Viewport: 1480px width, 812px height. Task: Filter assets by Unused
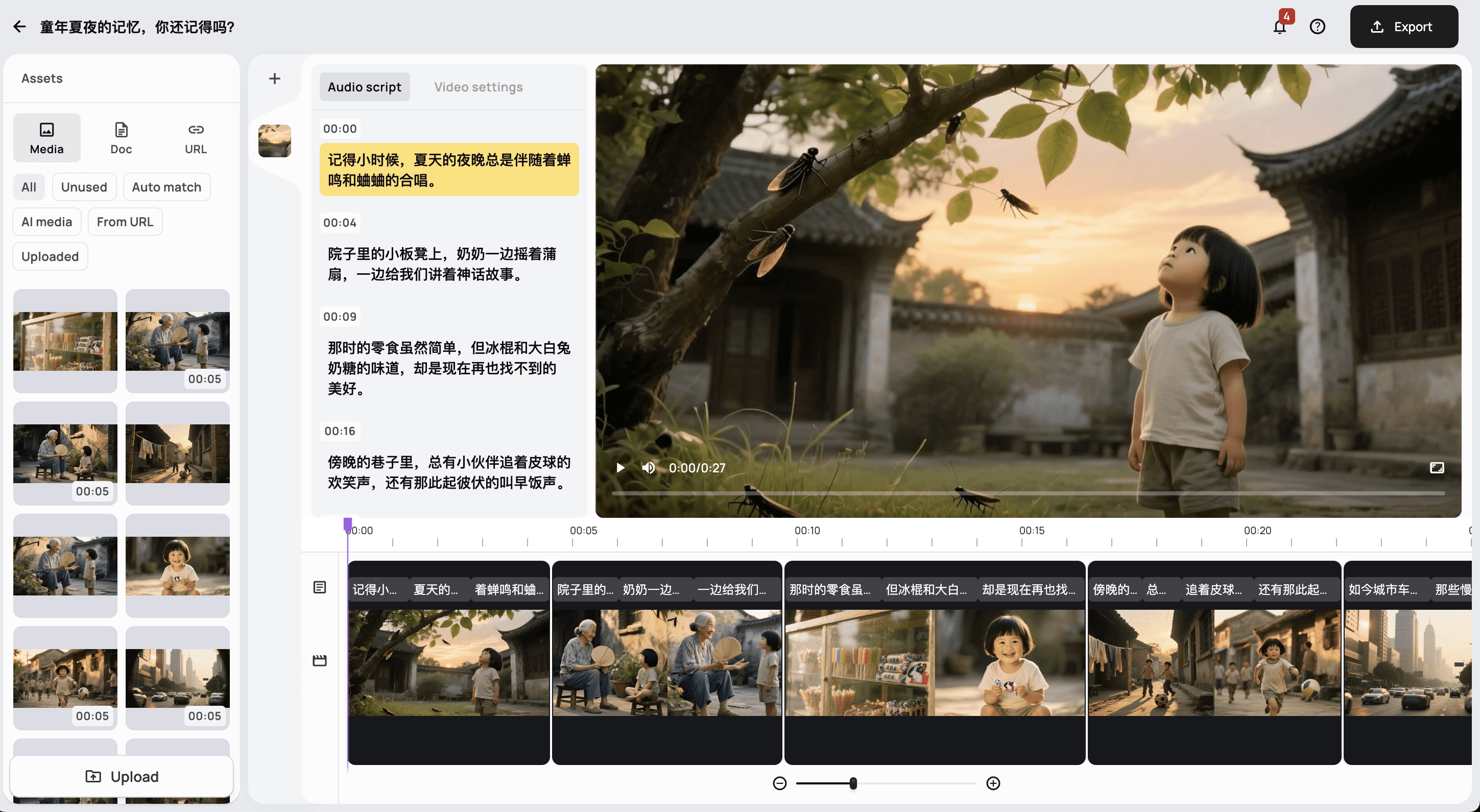click(84, 187)
